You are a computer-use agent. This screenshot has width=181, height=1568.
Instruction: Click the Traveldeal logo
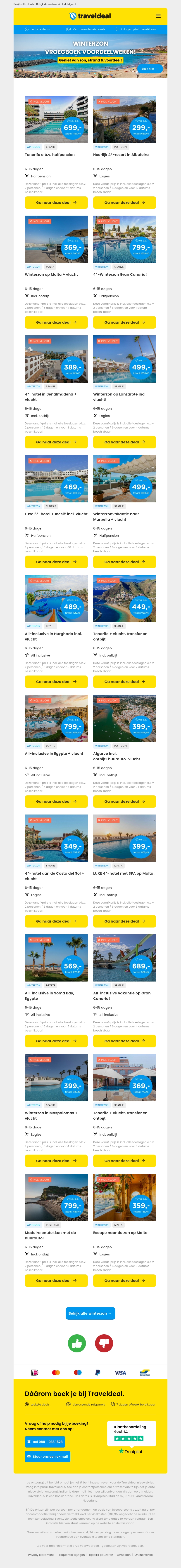tap(90, 16)
